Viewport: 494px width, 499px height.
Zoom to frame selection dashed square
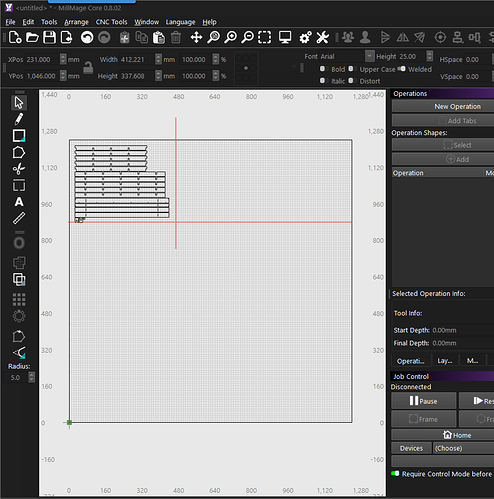pos(265,37)
